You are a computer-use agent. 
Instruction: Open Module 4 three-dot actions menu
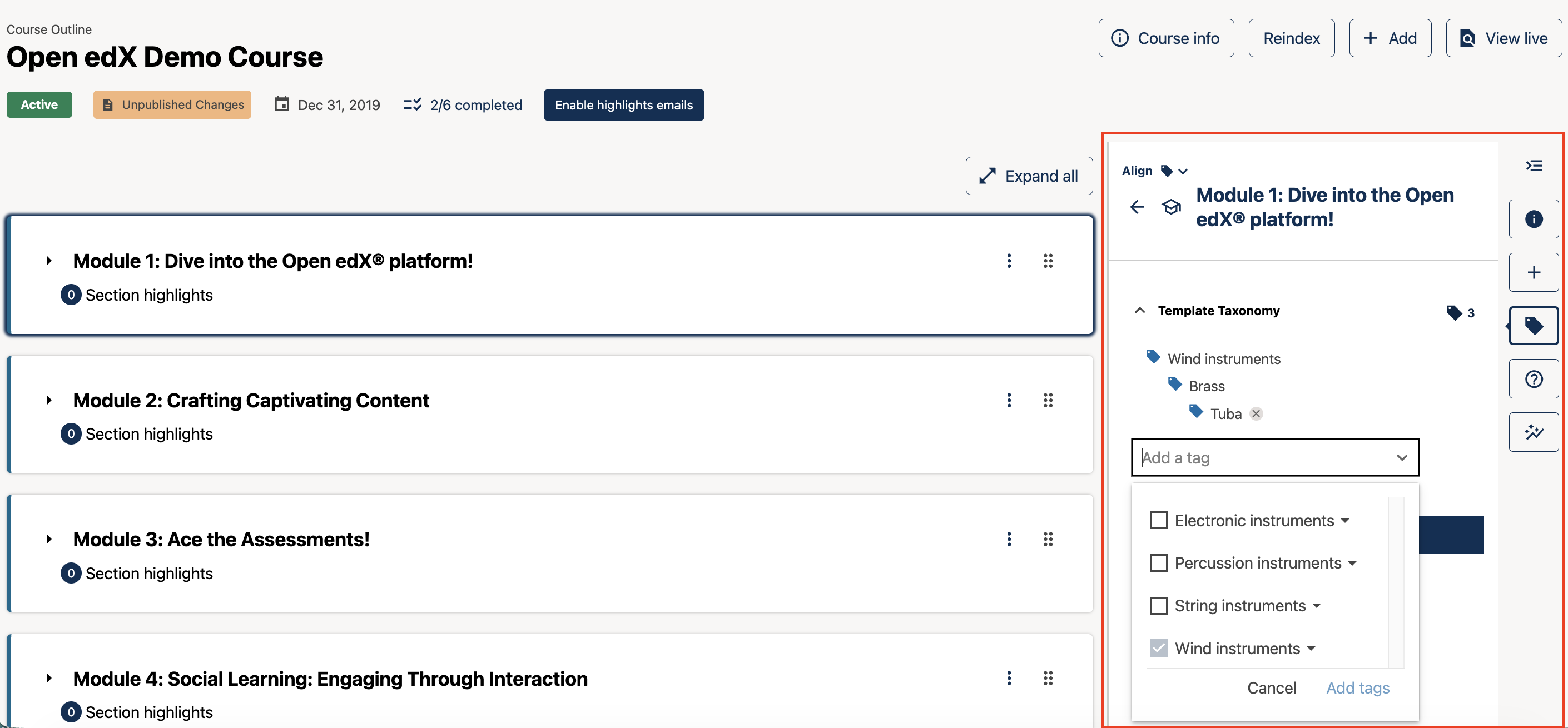(1009, 678)
